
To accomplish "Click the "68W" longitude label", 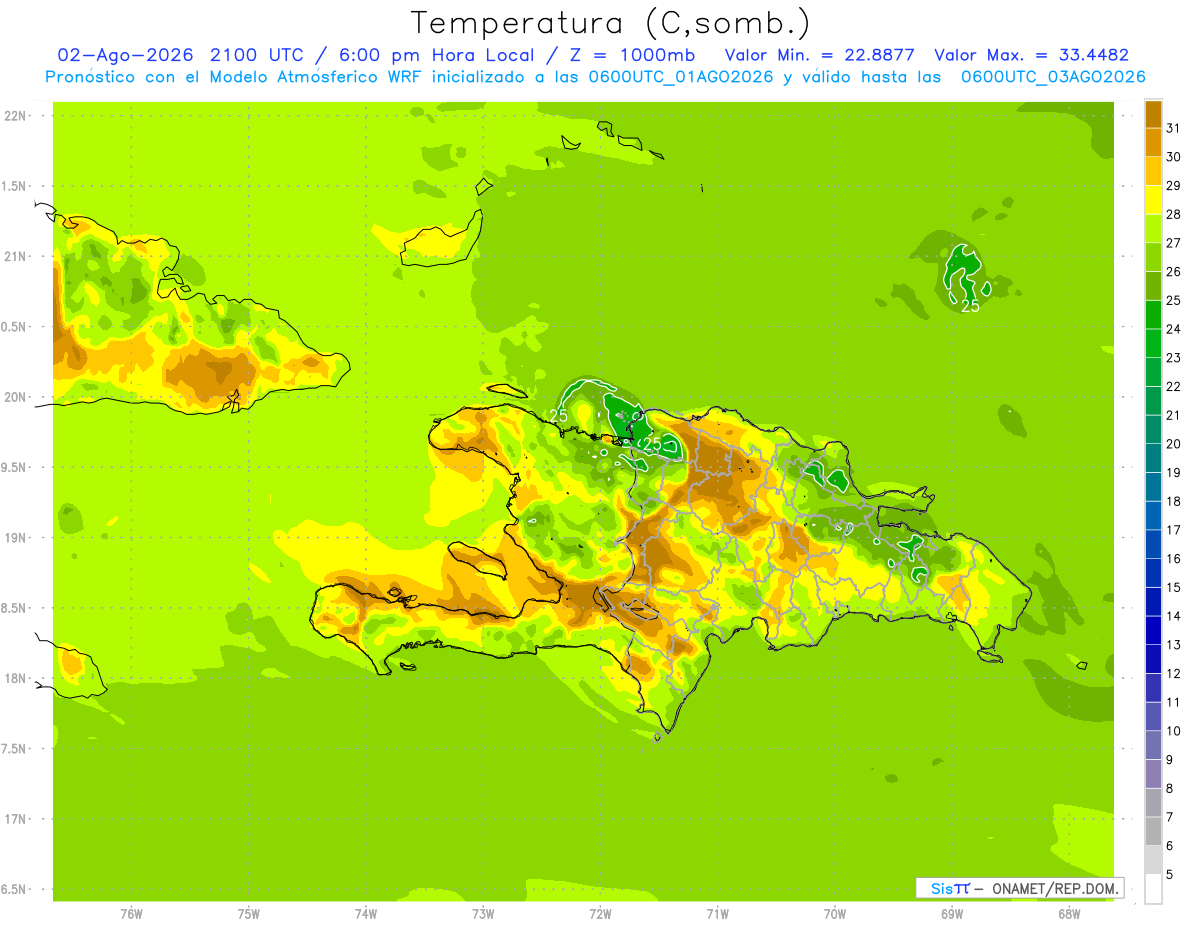I will pyautogui.click(x=1069, y=913).
